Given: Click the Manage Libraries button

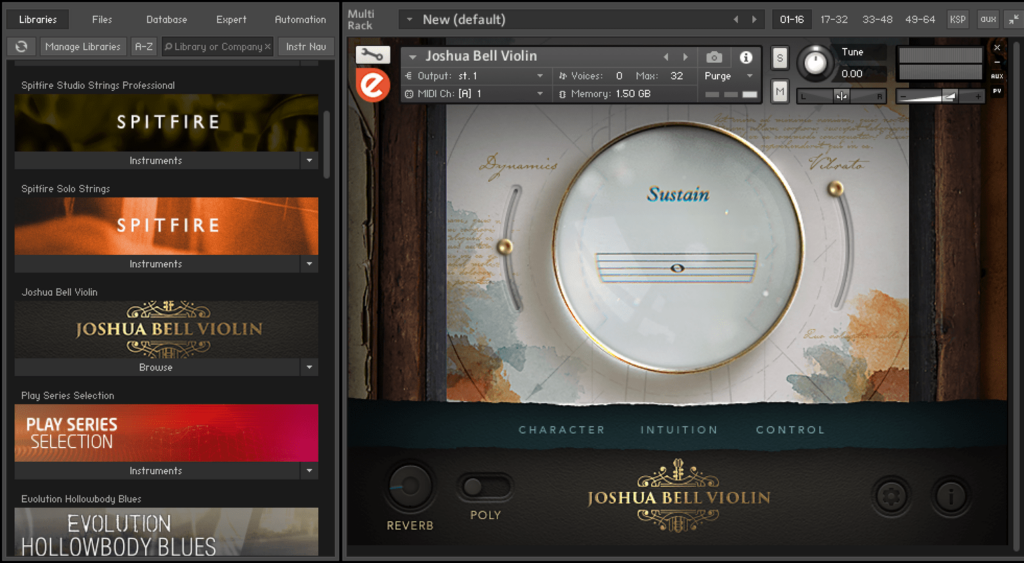Looking at the screenshot, I should point(83,46).
